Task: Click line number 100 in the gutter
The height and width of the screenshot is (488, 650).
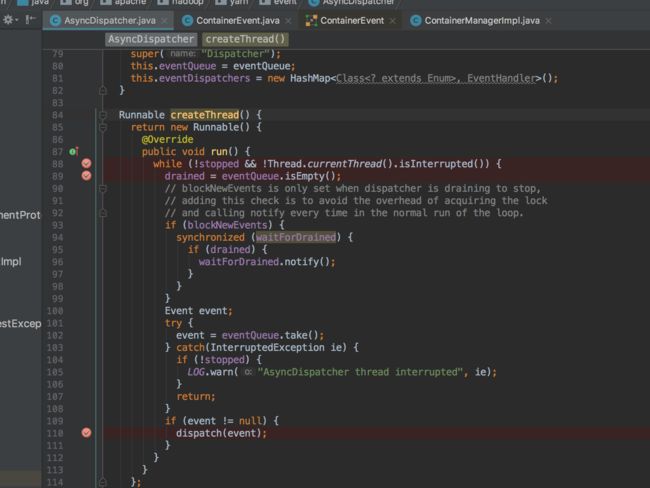Action: [55, 311]
